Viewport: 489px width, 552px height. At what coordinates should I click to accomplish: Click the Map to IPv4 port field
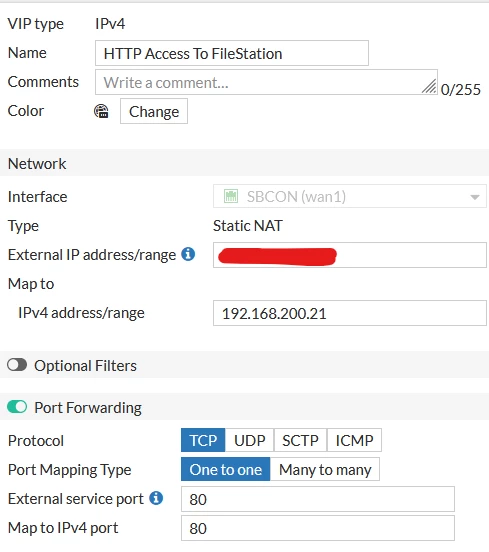318,528
